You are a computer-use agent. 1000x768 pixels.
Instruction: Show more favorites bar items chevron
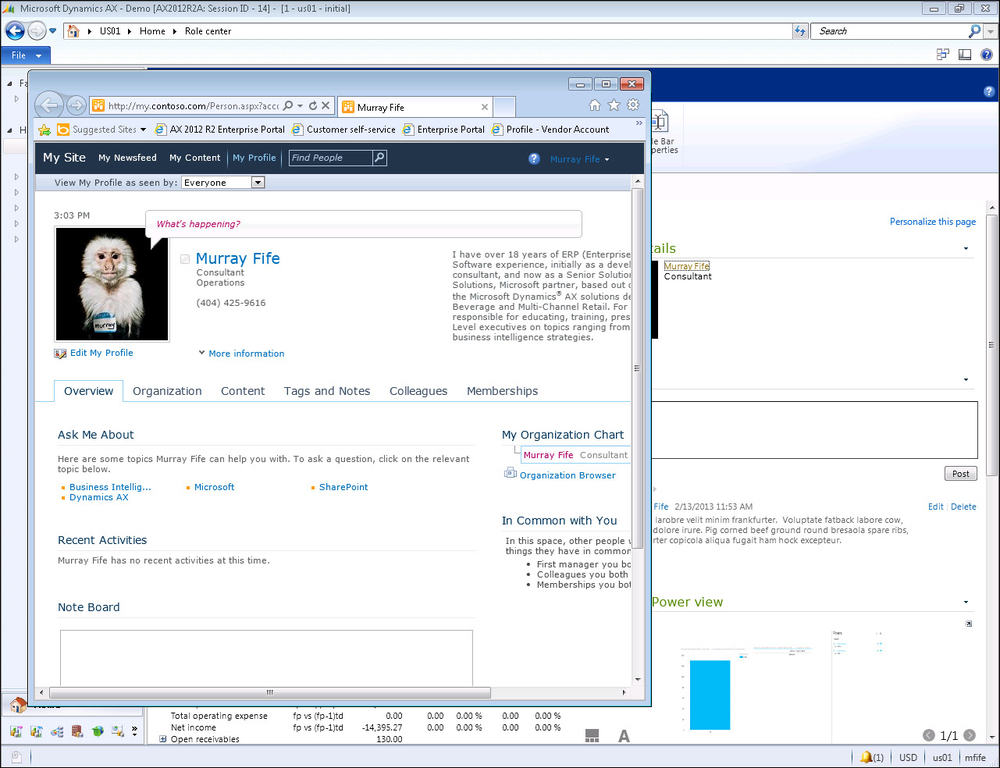[x=639, y=123]
